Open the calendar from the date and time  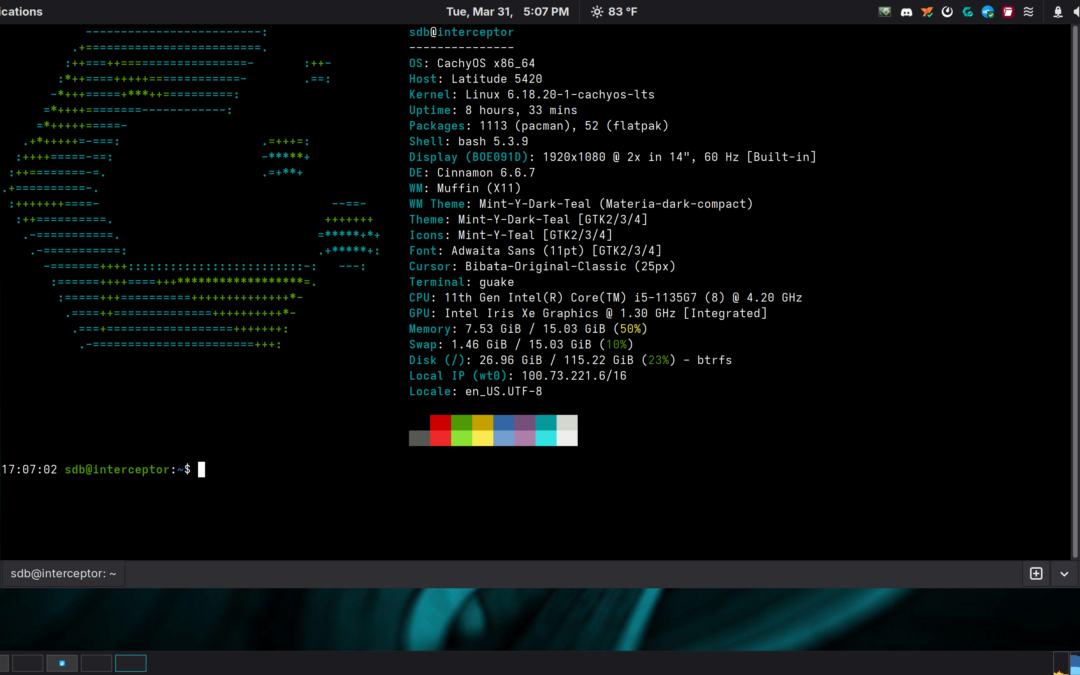507,12
